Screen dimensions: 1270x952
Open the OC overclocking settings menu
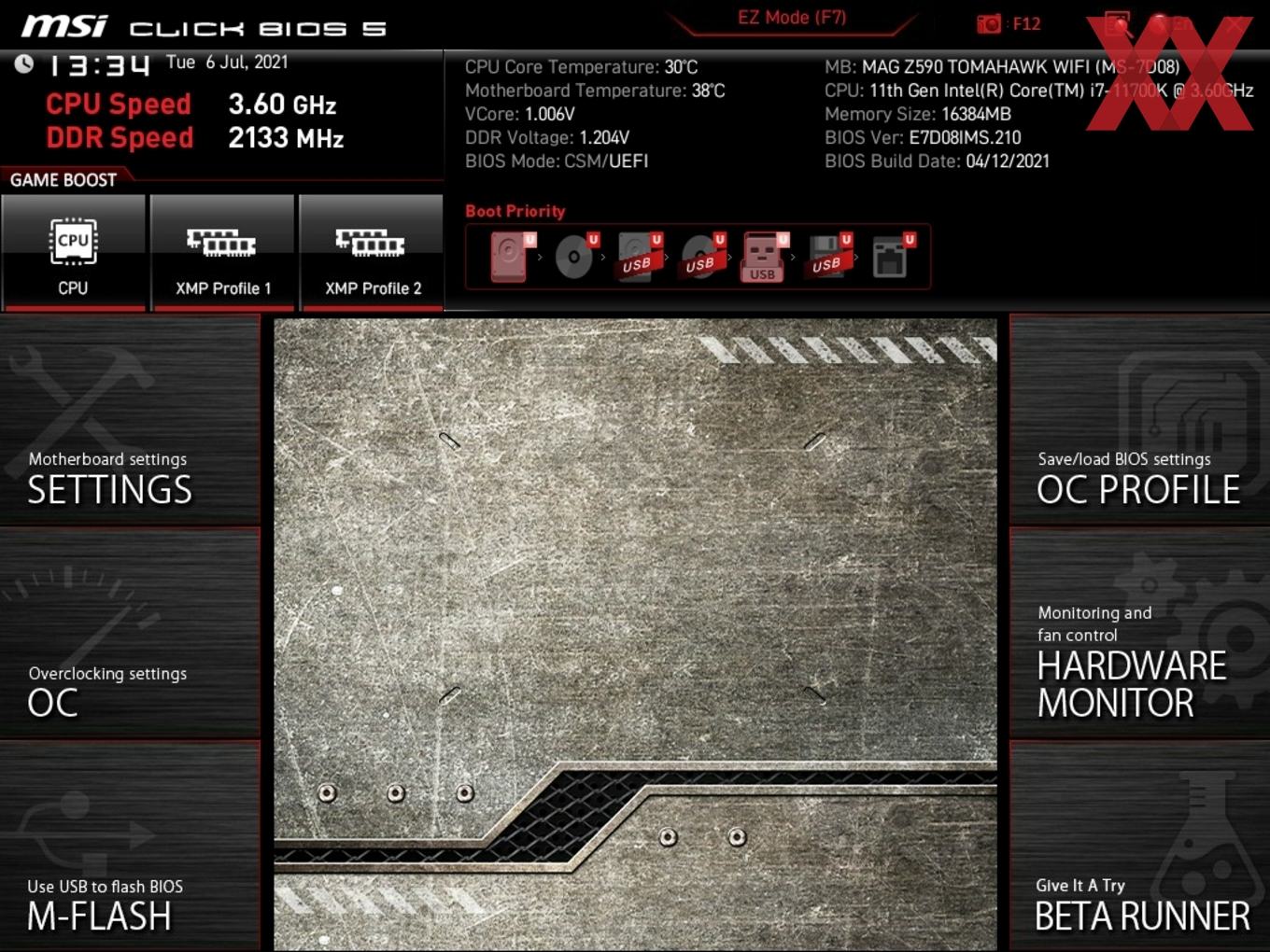click(x=130, y=634)
